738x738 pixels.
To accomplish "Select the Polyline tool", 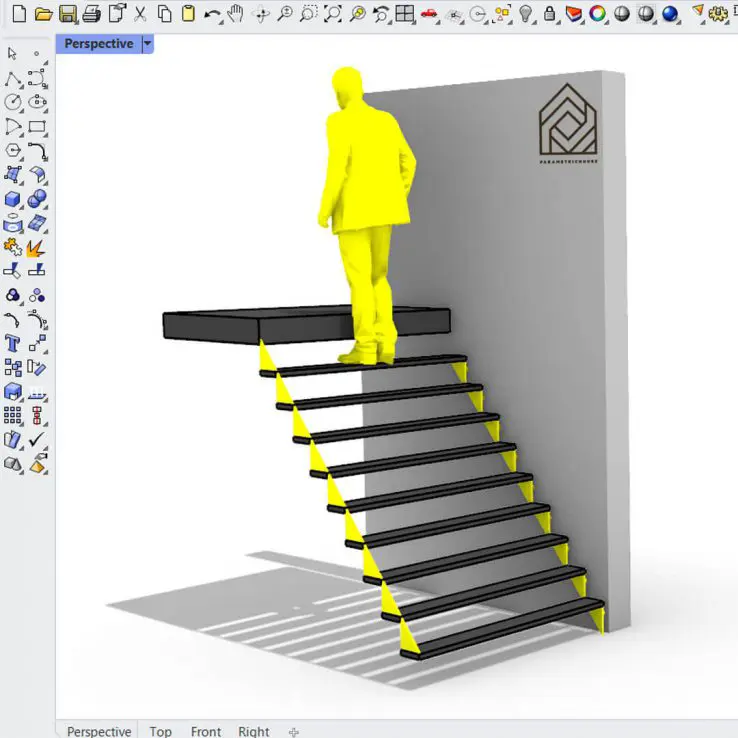I will [x=13, y=78].
